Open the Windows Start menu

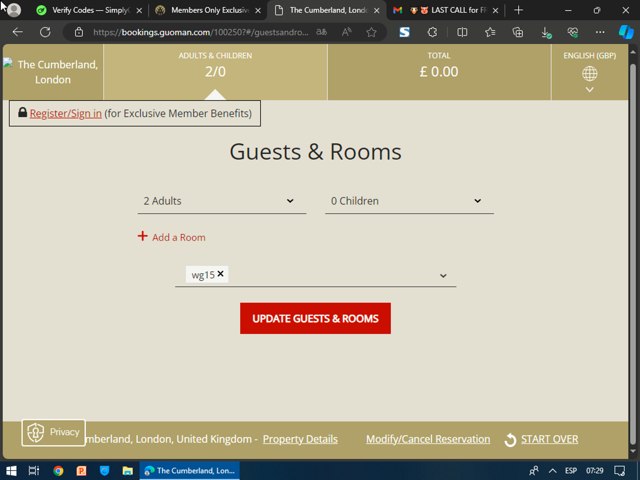pos(11,471)
